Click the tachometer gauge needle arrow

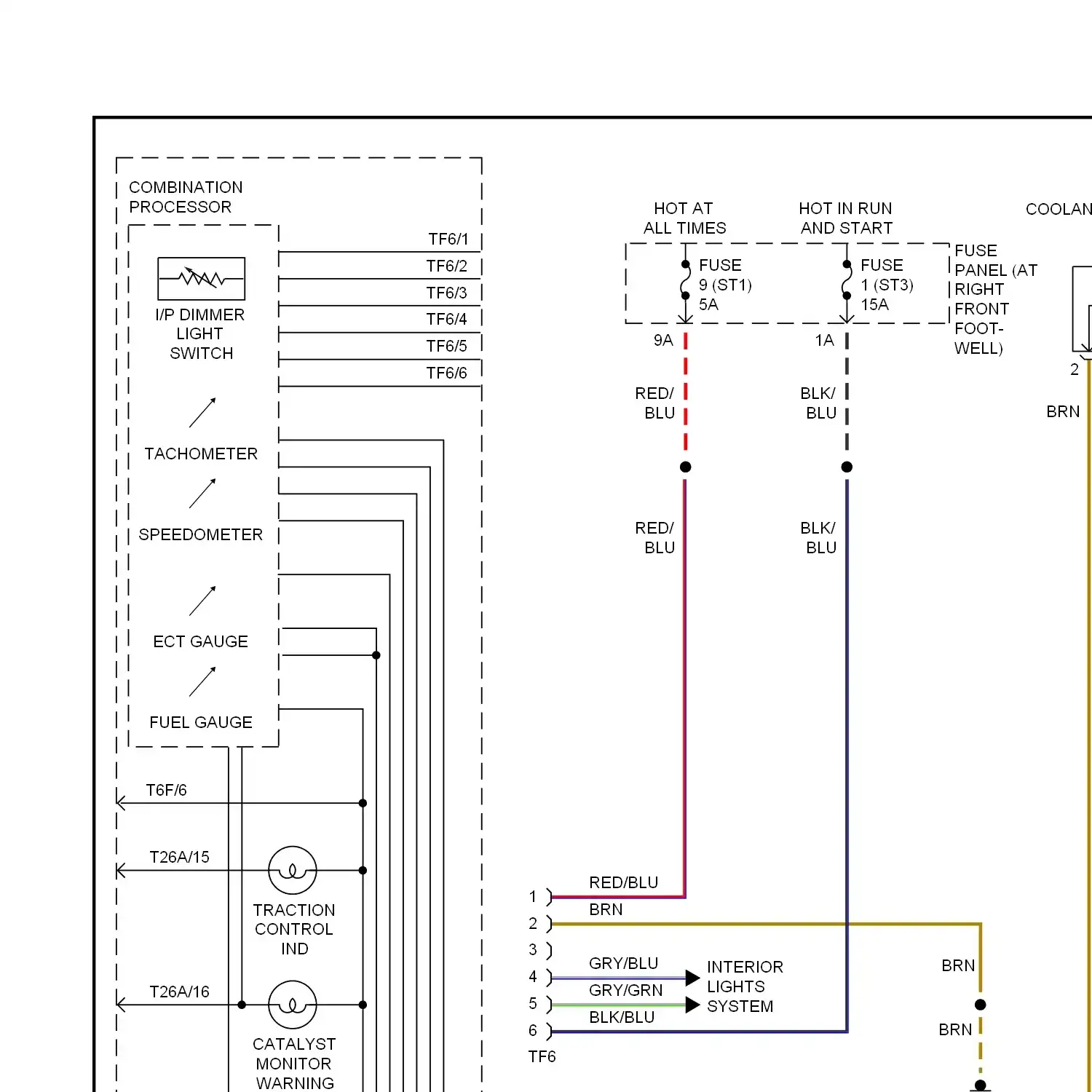tap(202, 413)
